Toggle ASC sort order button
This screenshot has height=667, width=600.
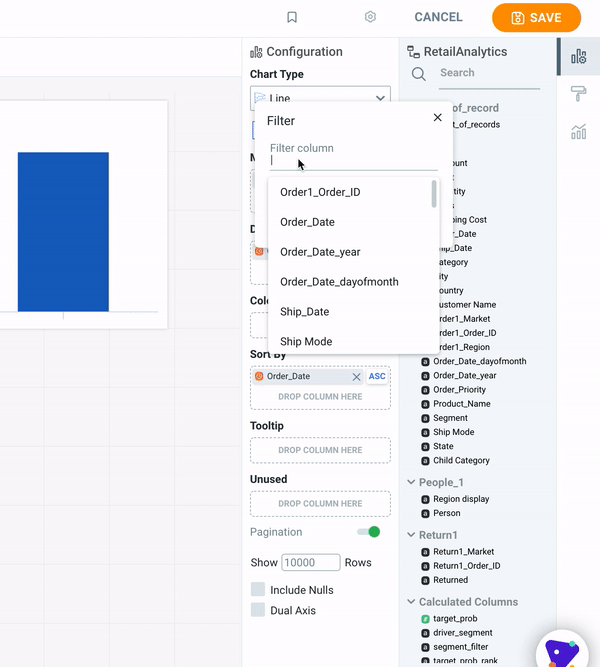click(x=377, y=376)
